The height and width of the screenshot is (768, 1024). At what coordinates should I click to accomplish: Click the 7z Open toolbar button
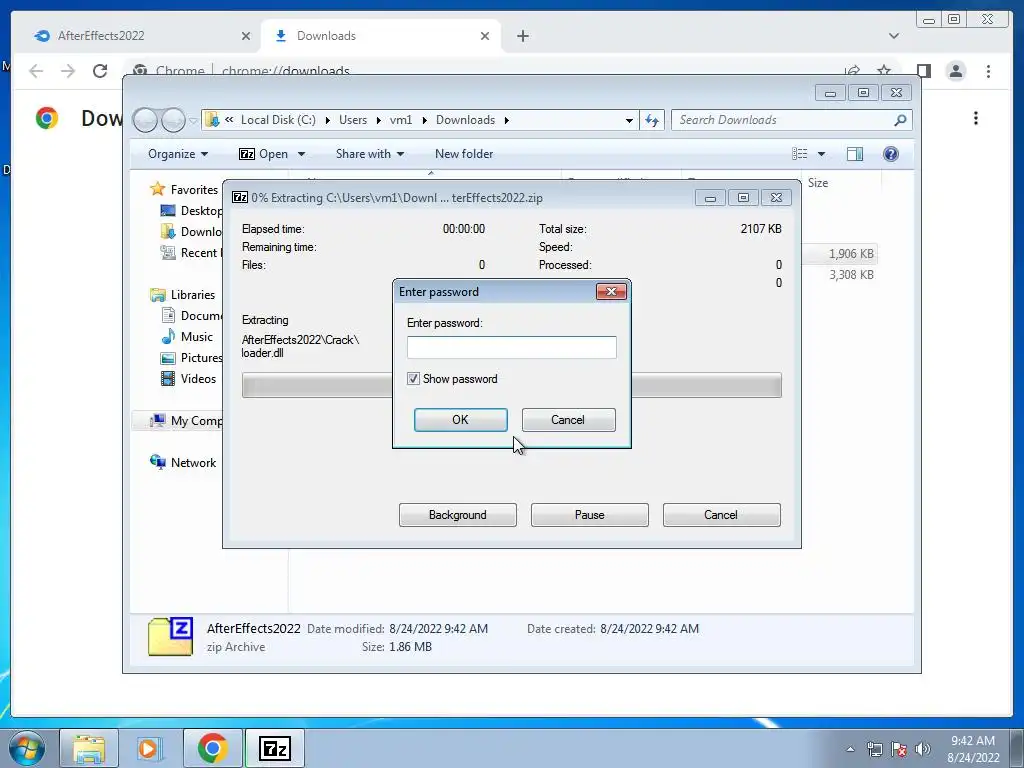263,154
